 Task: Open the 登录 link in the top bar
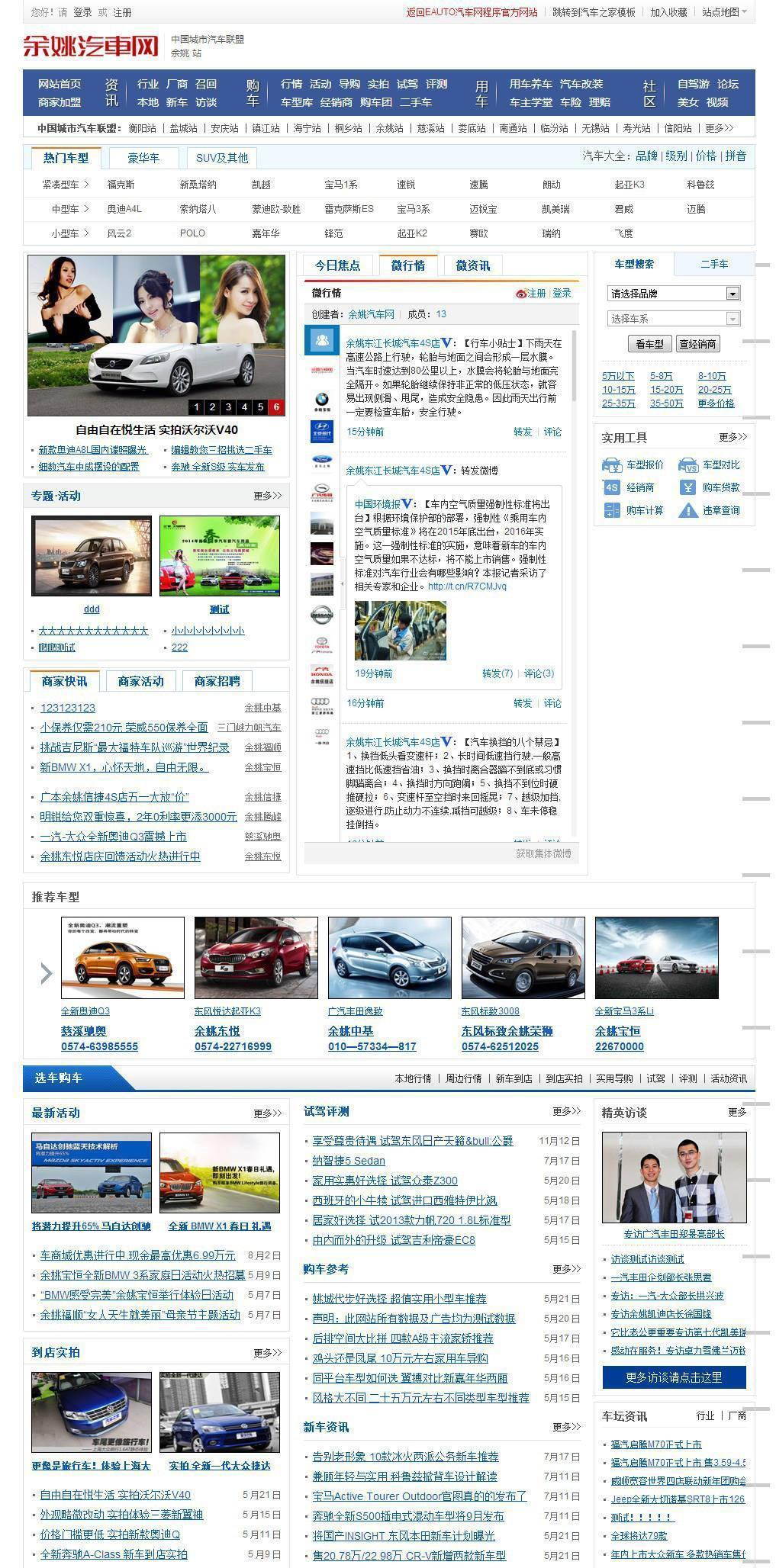tap(82, 12)
